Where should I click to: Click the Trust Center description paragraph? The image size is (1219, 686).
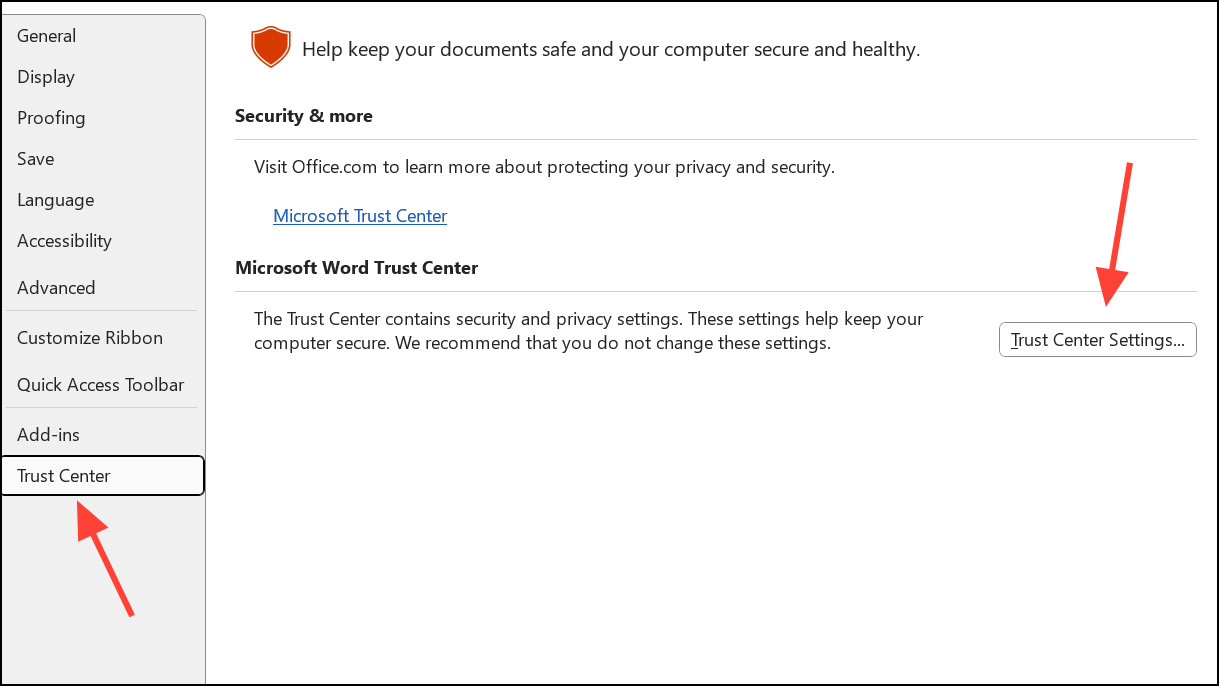coord(588,330)
